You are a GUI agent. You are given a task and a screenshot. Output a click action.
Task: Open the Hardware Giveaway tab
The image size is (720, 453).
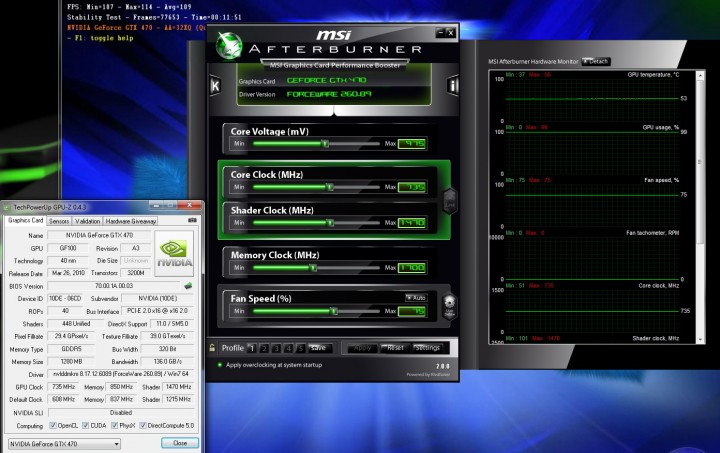coord(131,221)
